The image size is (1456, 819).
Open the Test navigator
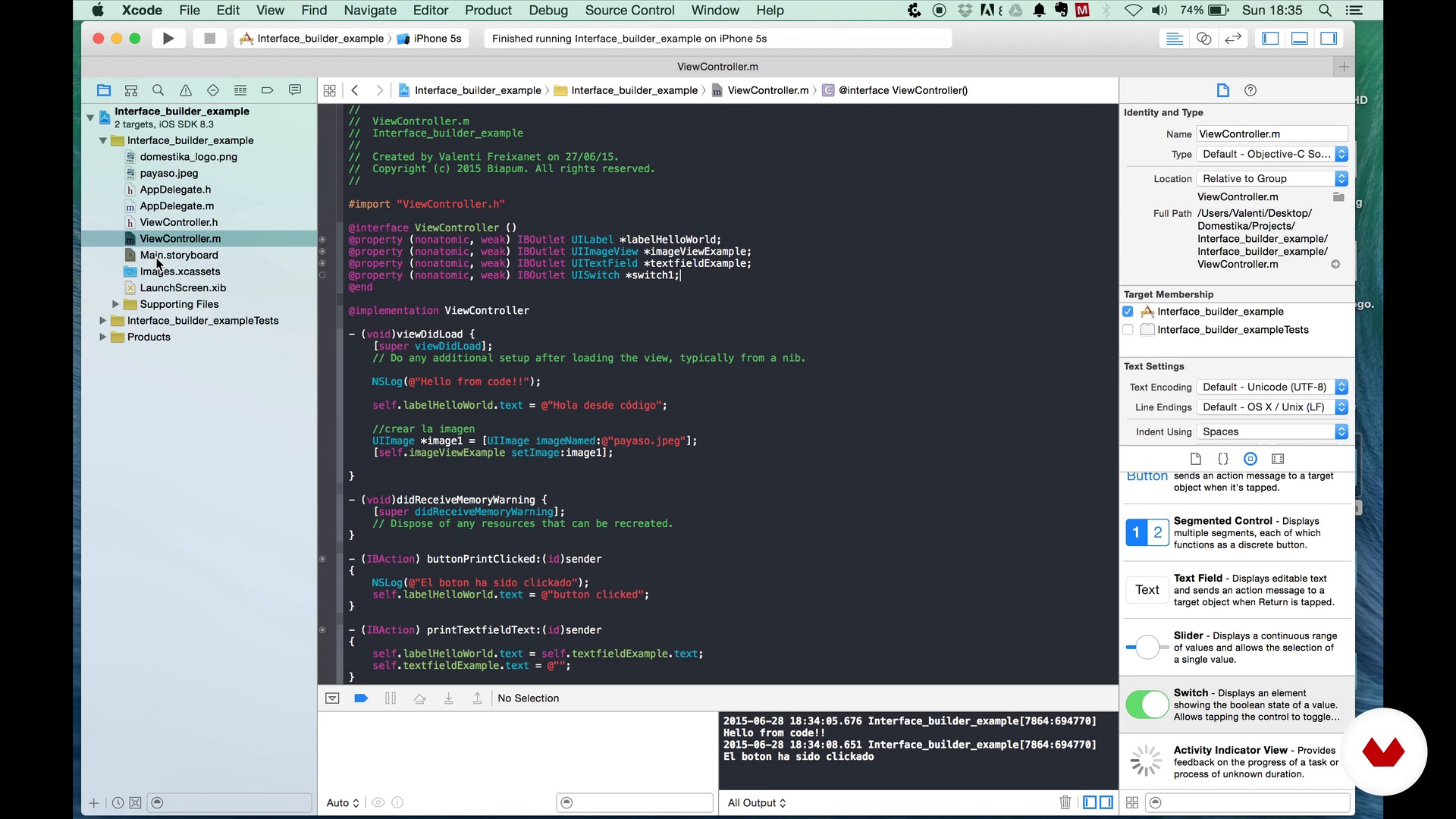[213, 90]
